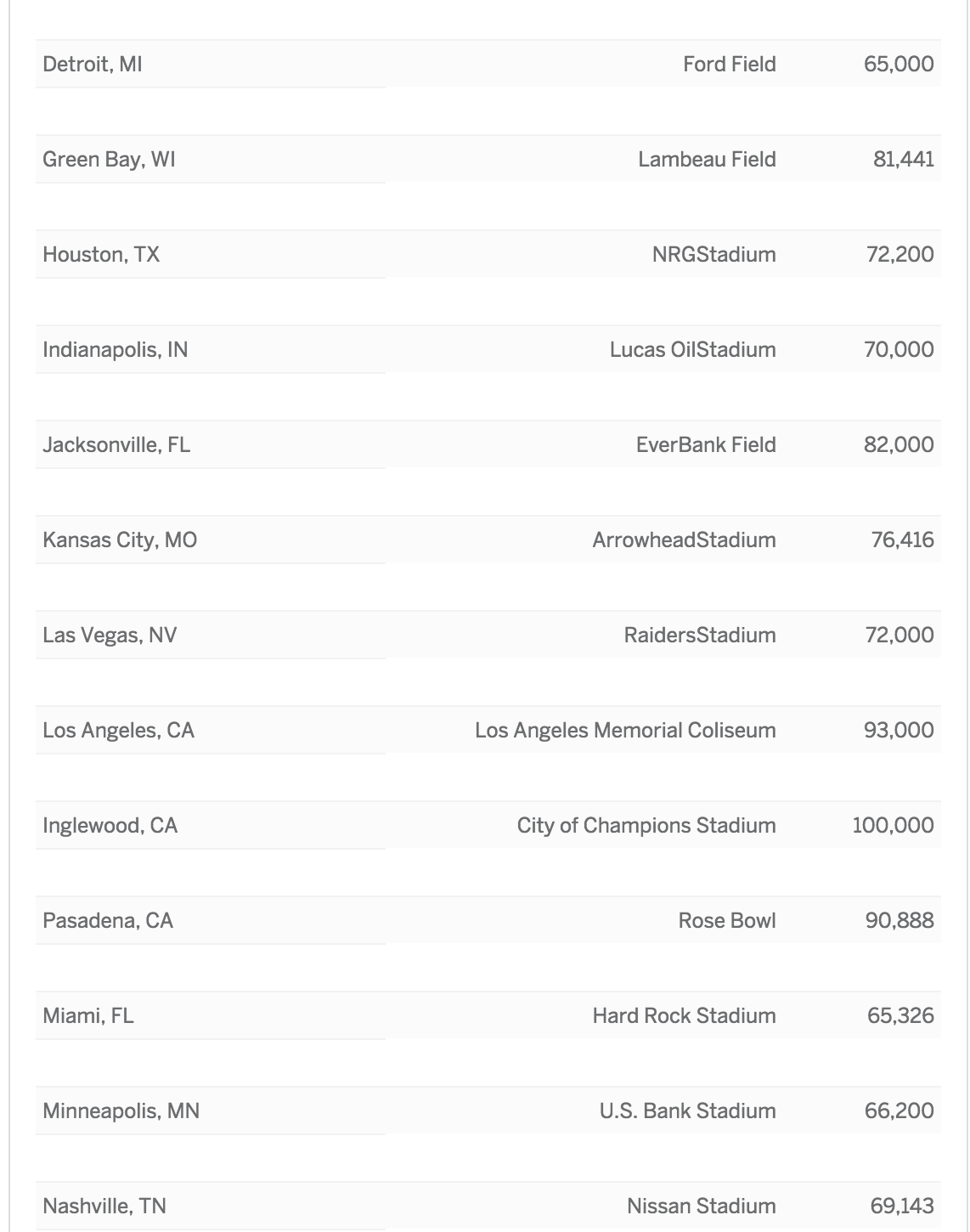
Task: Click the Rose Bowl cell
Action: (x=727, y=921)
